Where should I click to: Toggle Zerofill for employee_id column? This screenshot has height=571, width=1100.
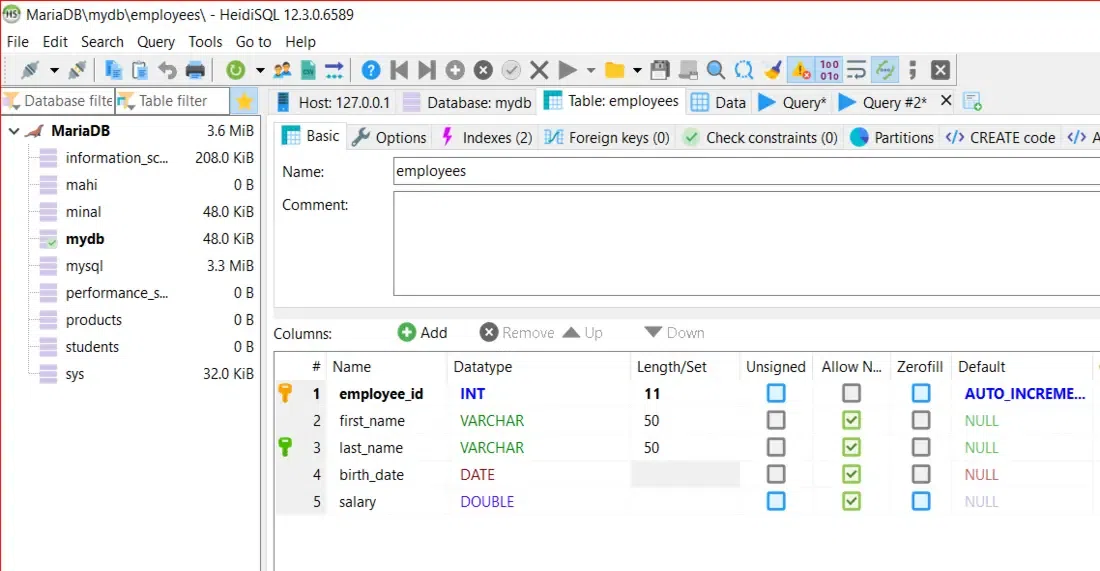coord(921,393)
